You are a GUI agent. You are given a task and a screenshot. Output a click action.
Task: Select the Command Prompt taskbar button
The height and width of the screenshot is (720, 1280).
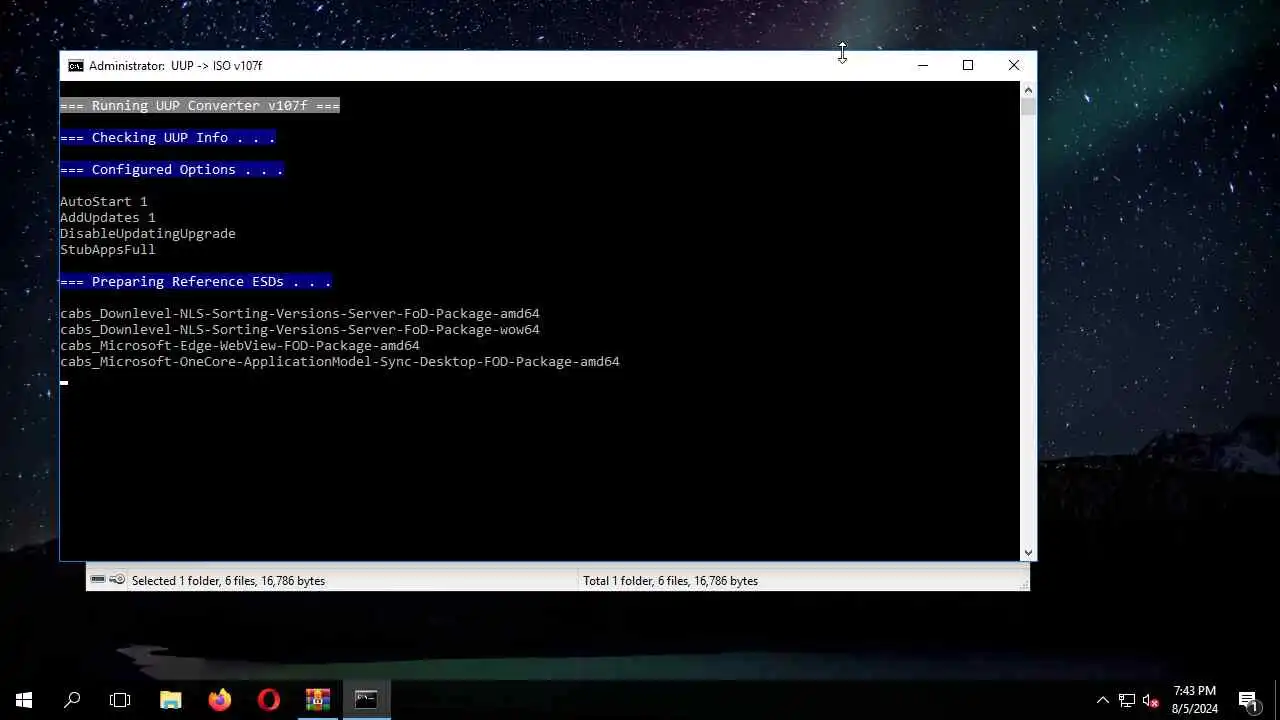pos(366,700)
